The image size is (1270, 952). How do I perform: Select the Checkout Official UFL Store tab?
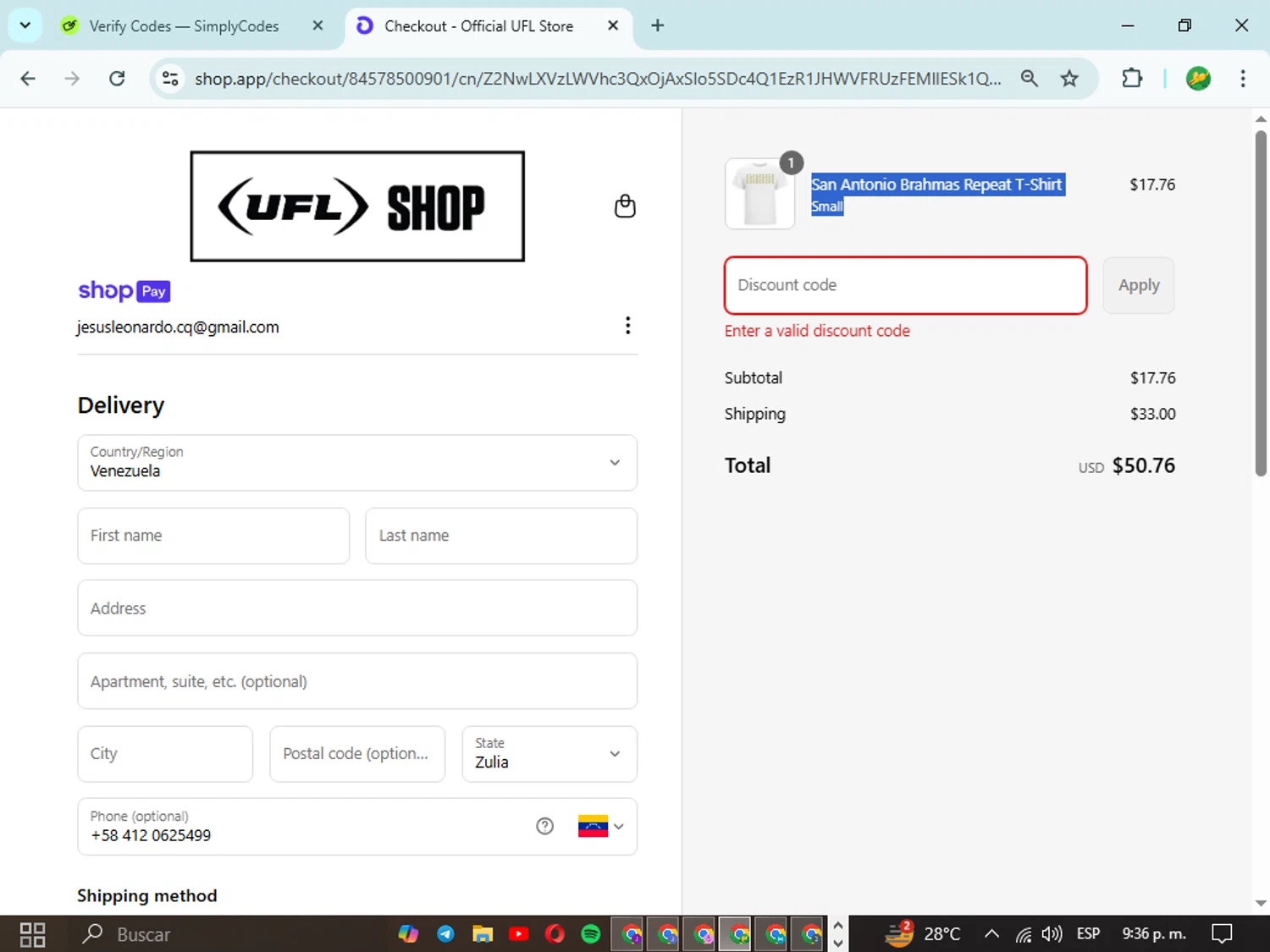[x=478, y=26]
